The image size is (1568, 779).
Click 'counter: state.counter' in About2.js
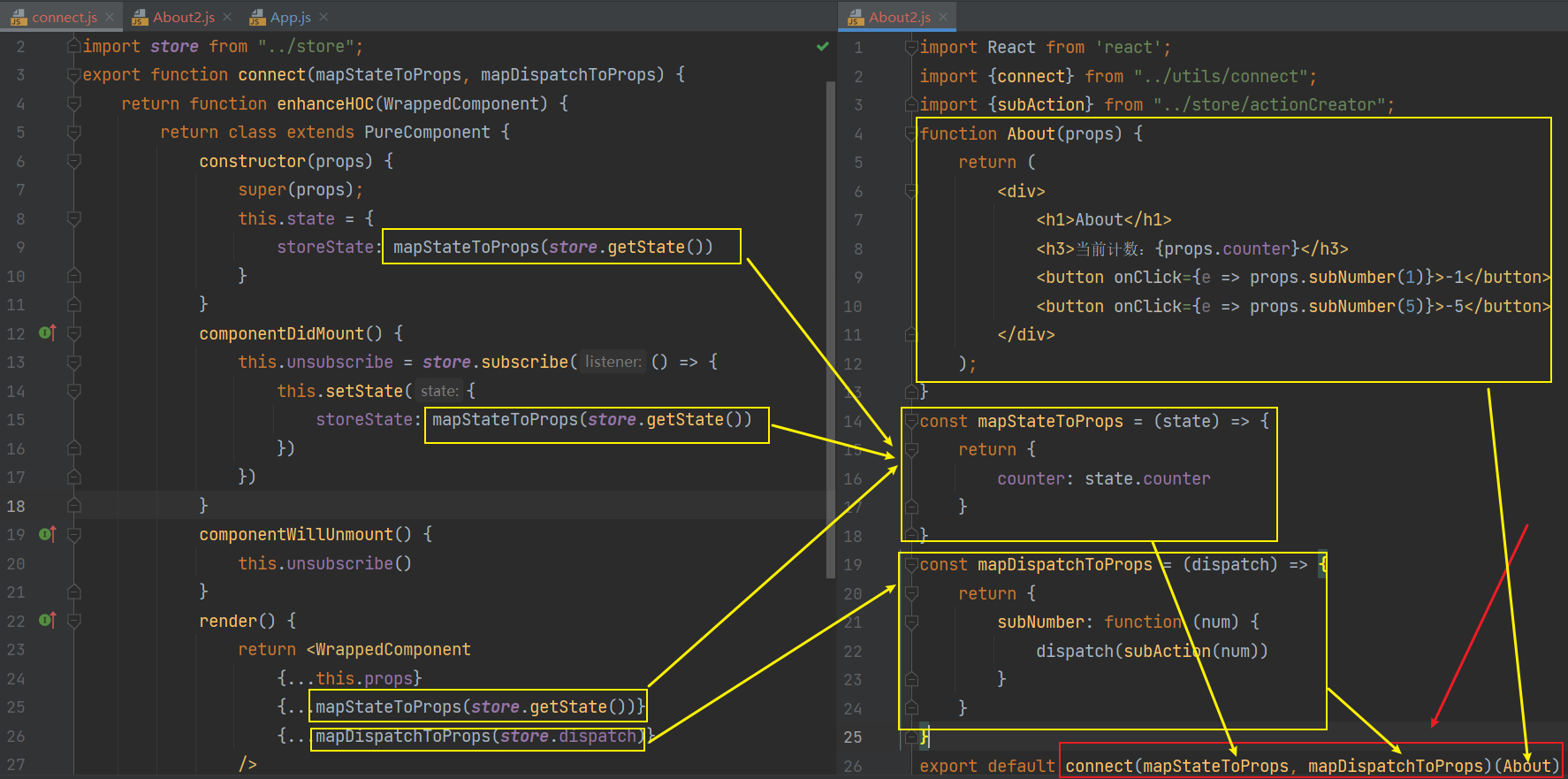click(1104, 478)
